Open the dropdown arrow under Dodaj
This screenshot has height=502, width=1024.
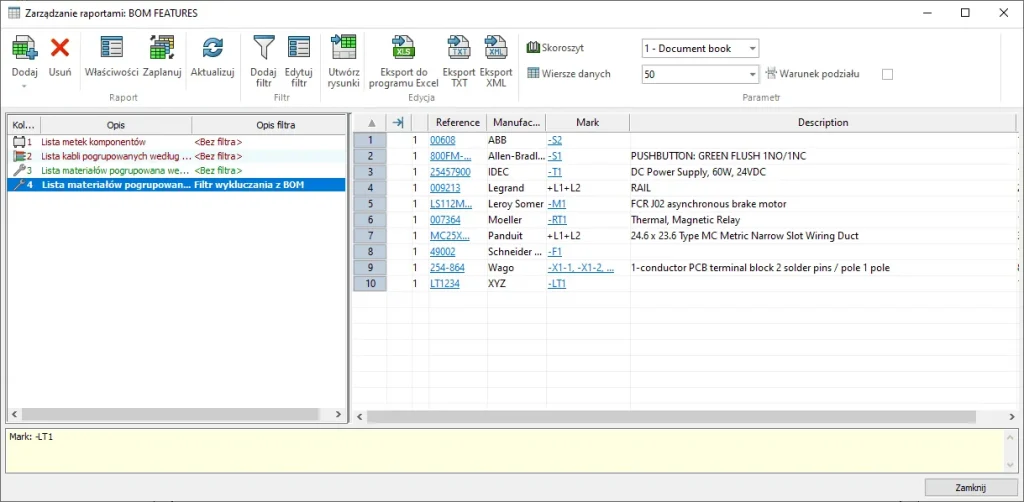[25, 86]
